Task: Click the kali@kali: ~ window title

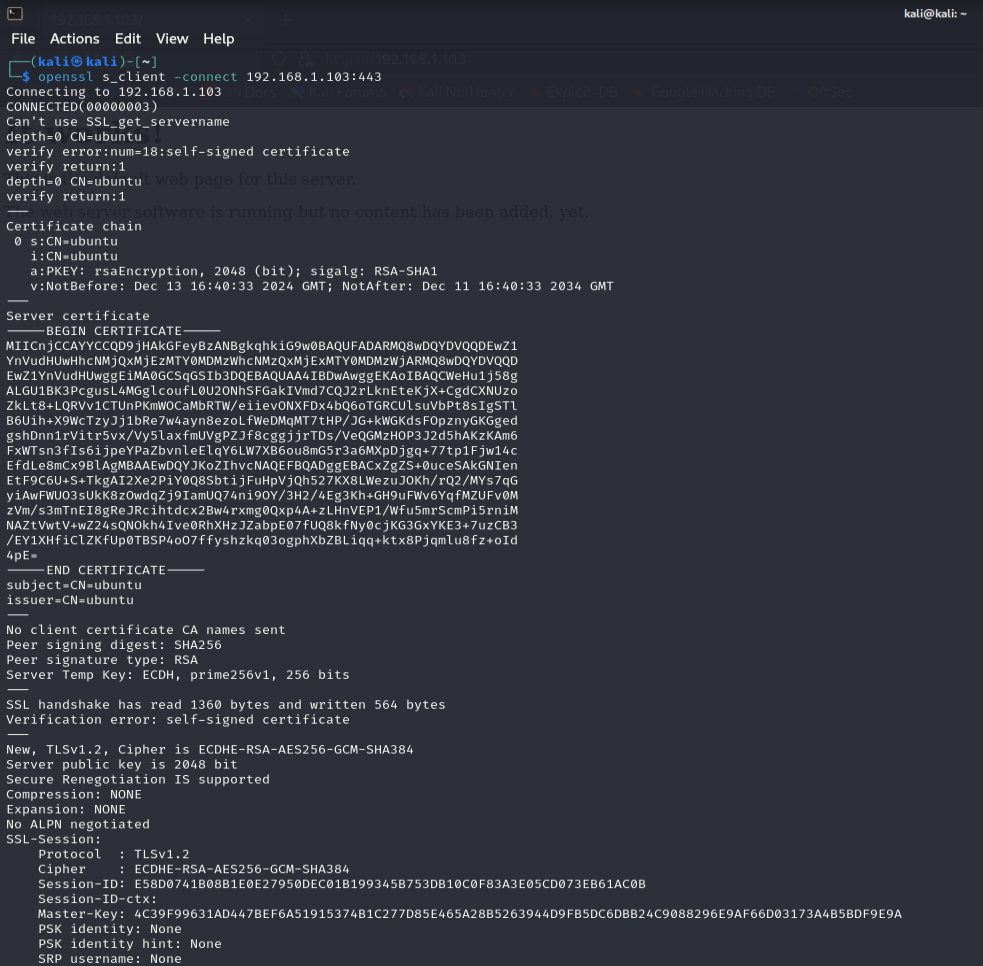Action: pyautogui.click(x=935, y=14)
